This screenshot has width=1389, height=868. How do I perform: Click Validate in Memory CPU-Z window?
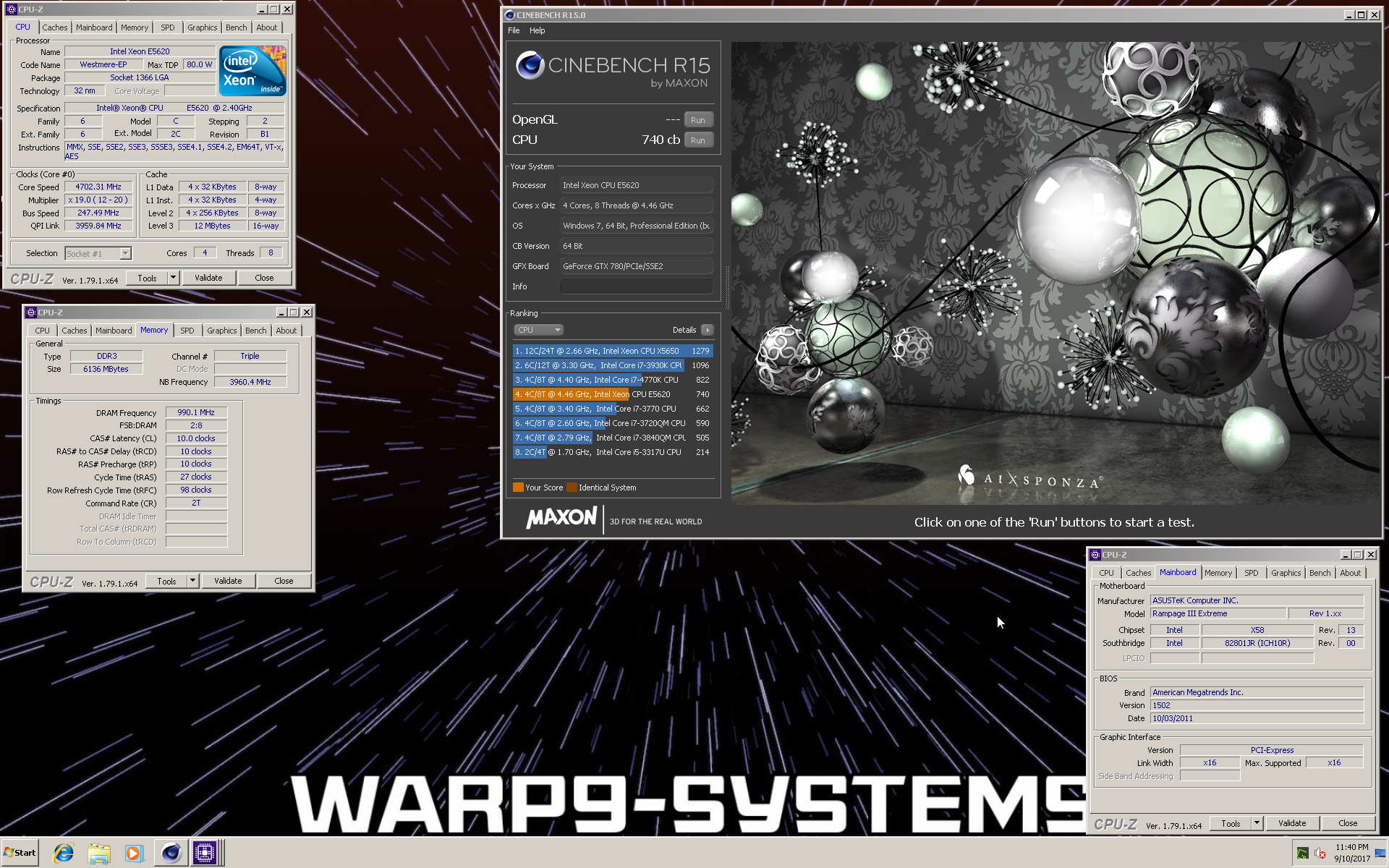pyautogui.click(x=228, y=581)
